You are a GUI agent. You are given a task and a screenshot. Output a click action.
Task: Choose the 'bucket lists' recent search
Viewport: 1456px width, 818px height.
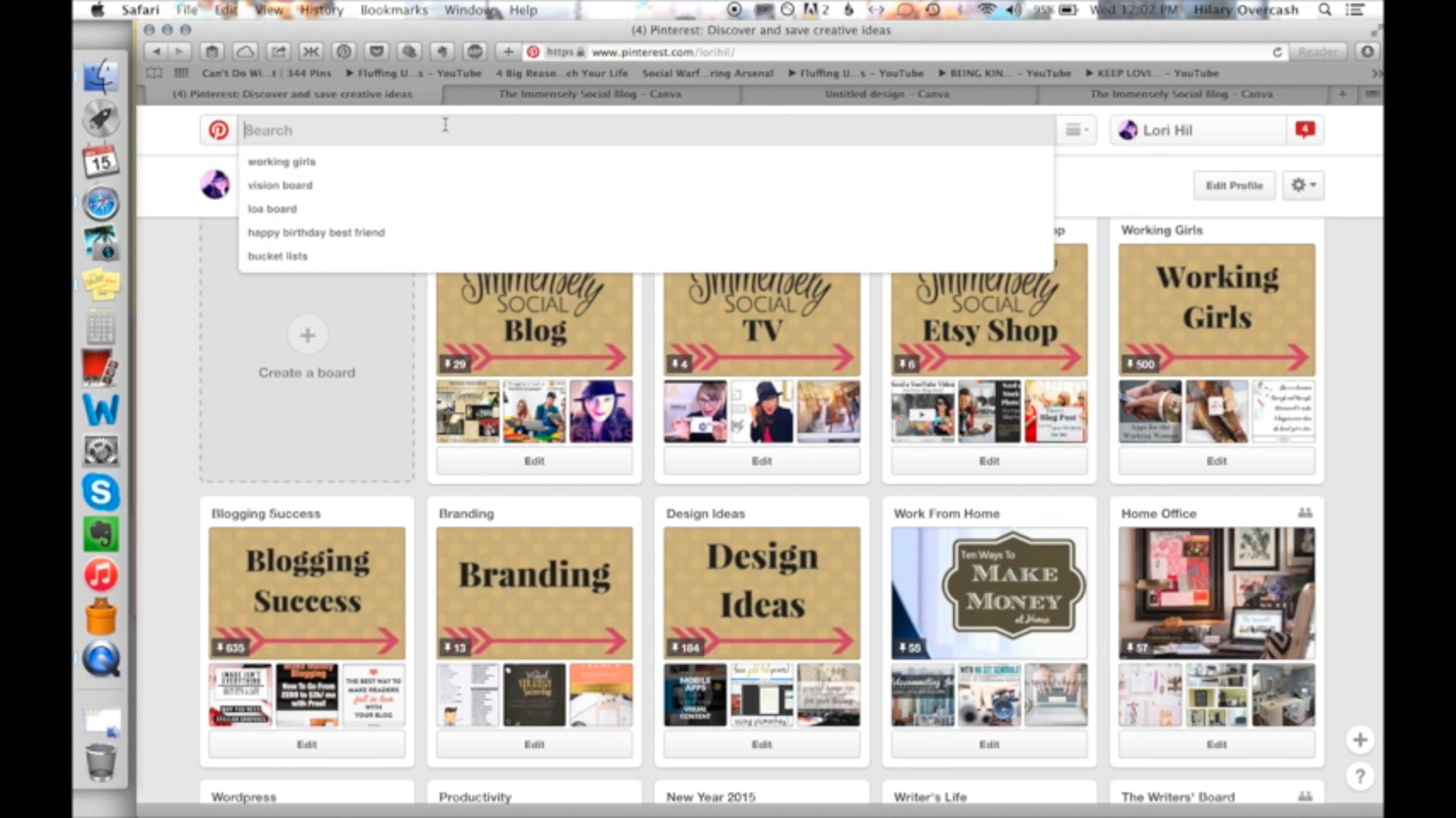(x=277, y=256)
